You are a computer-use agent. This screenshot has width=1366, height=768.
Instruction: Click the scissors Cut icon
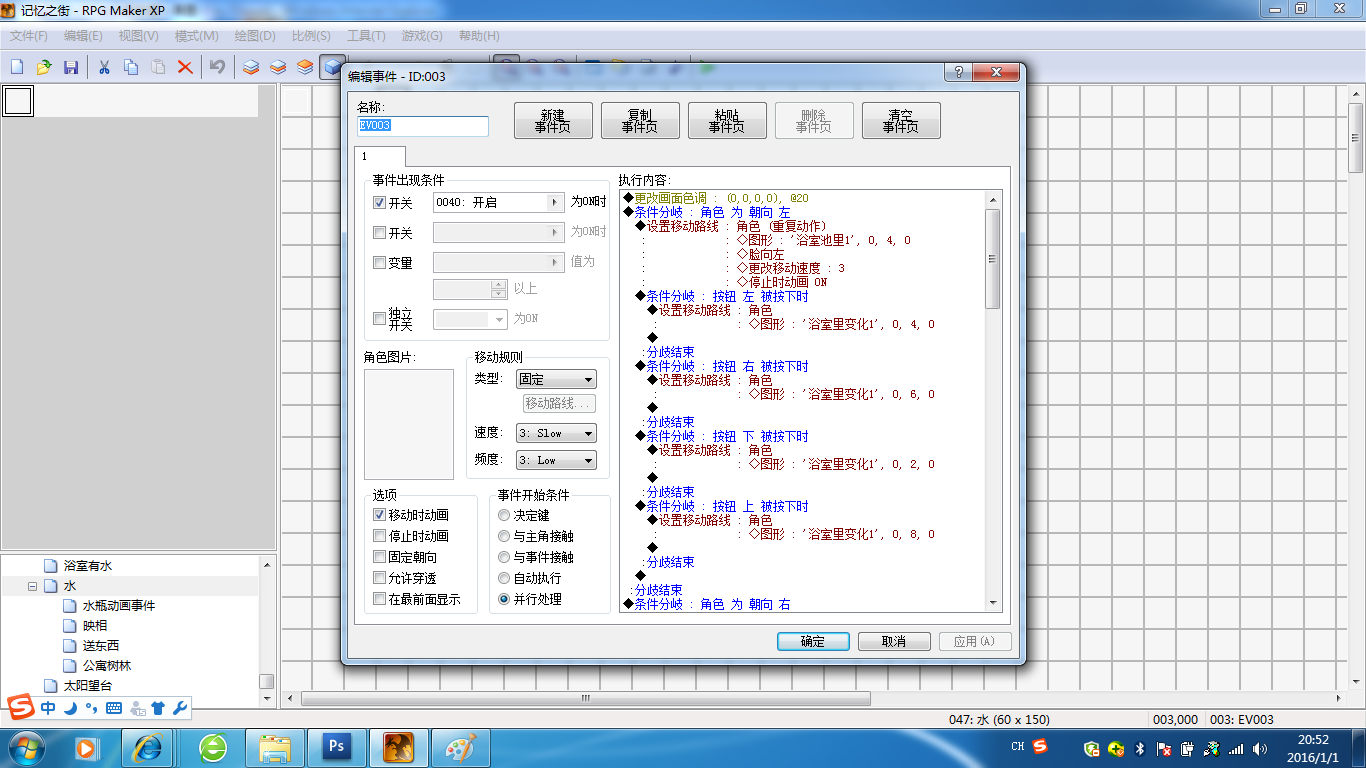click(x=104, y=67)
